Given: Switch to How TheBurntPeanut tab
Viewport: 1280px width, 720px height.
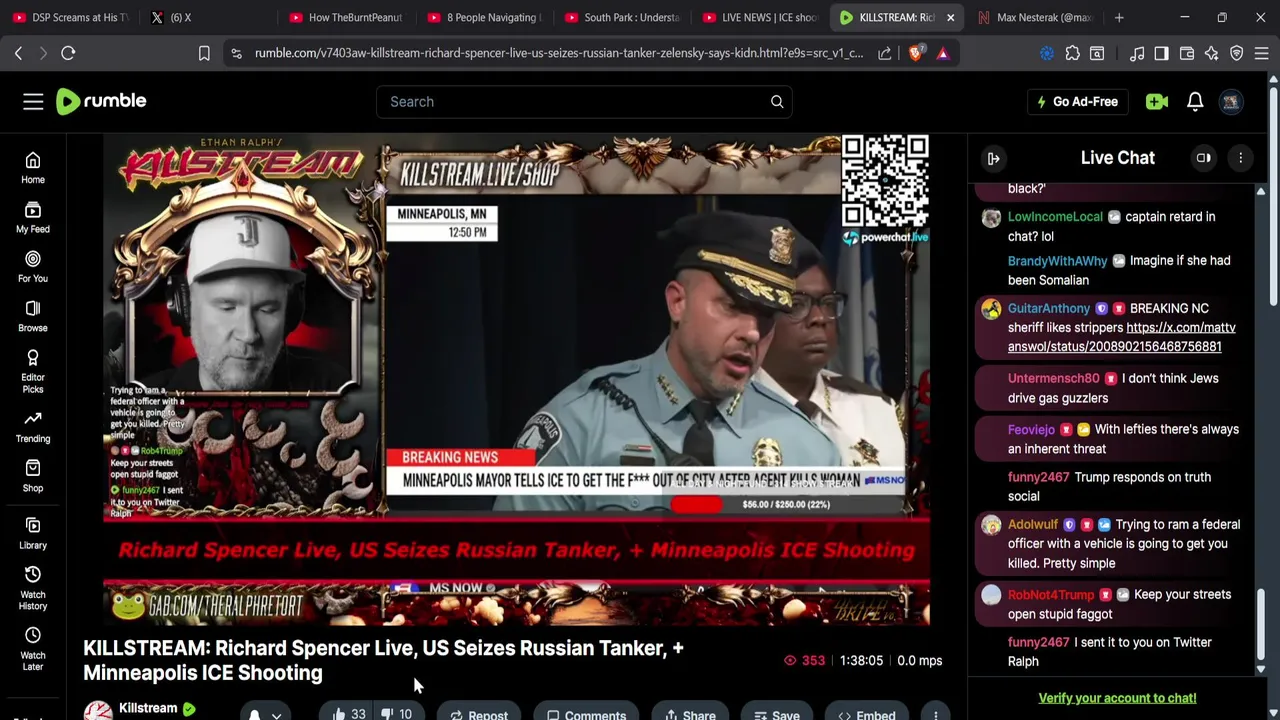Looking at the screenshot, I should click(x=343, y=17).
